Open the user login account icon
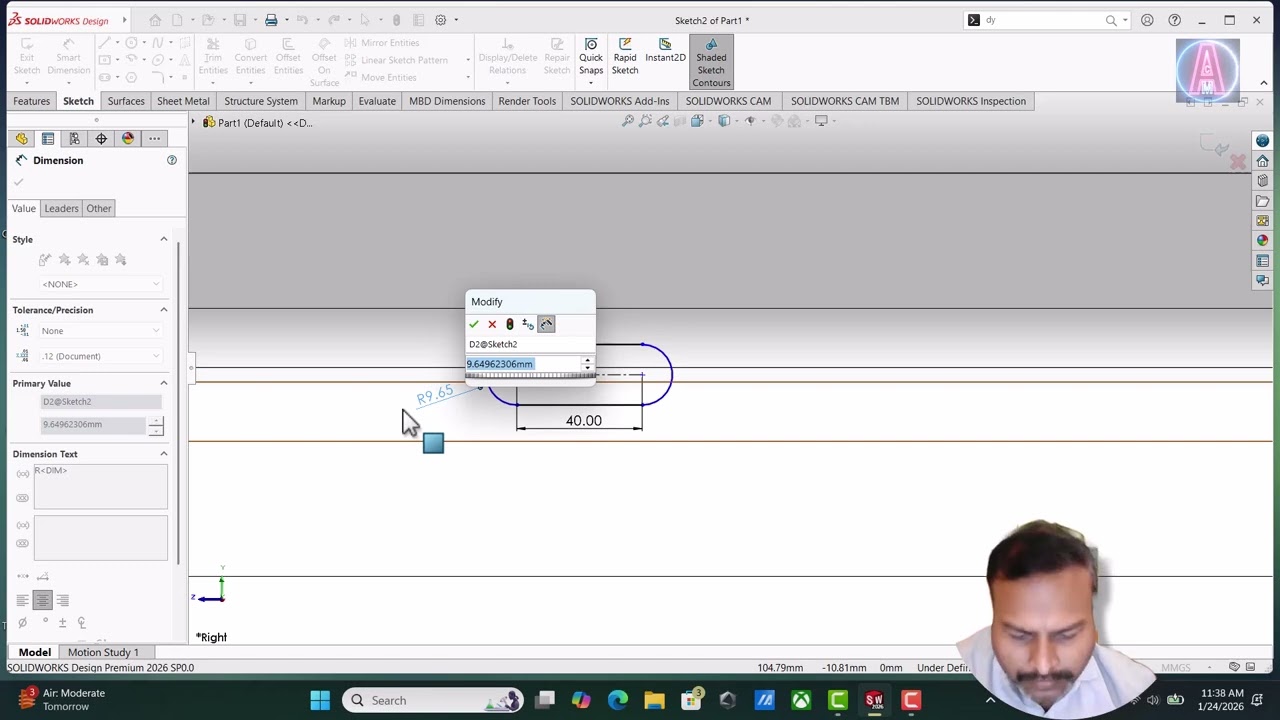Screen dimensions: 1280x720 (x=1147, y=20)
